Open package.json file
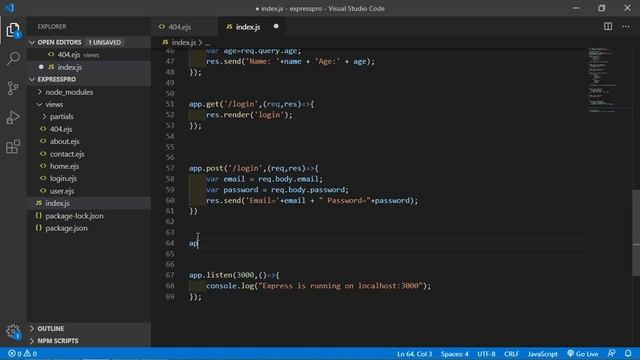Viewport: 640px width, 360px height. 66,228
